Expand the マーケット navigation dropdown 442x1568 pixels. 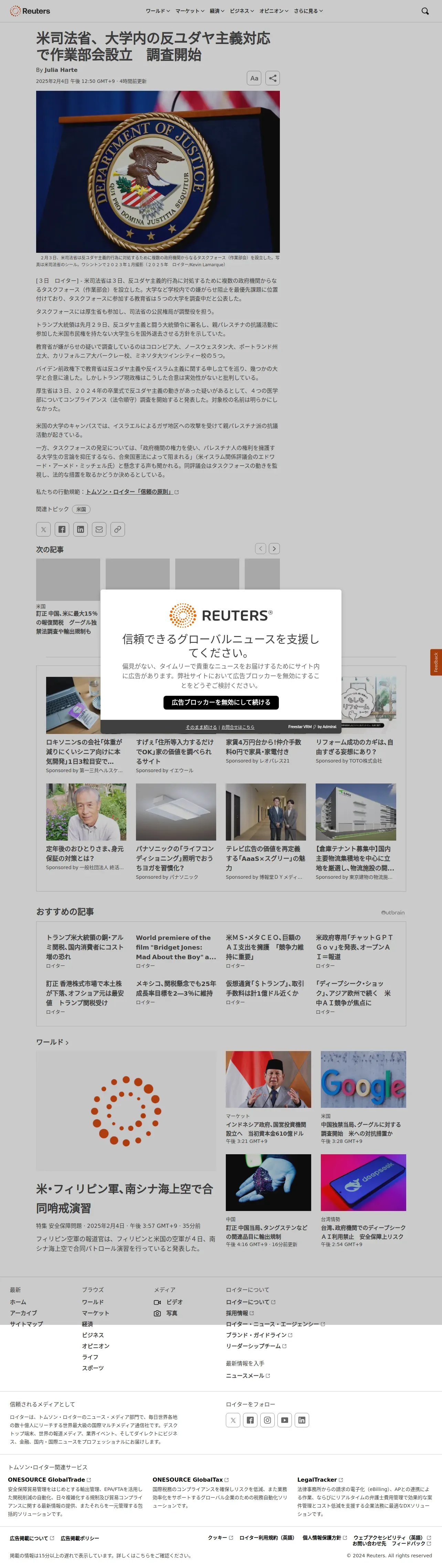coord(189,11)
